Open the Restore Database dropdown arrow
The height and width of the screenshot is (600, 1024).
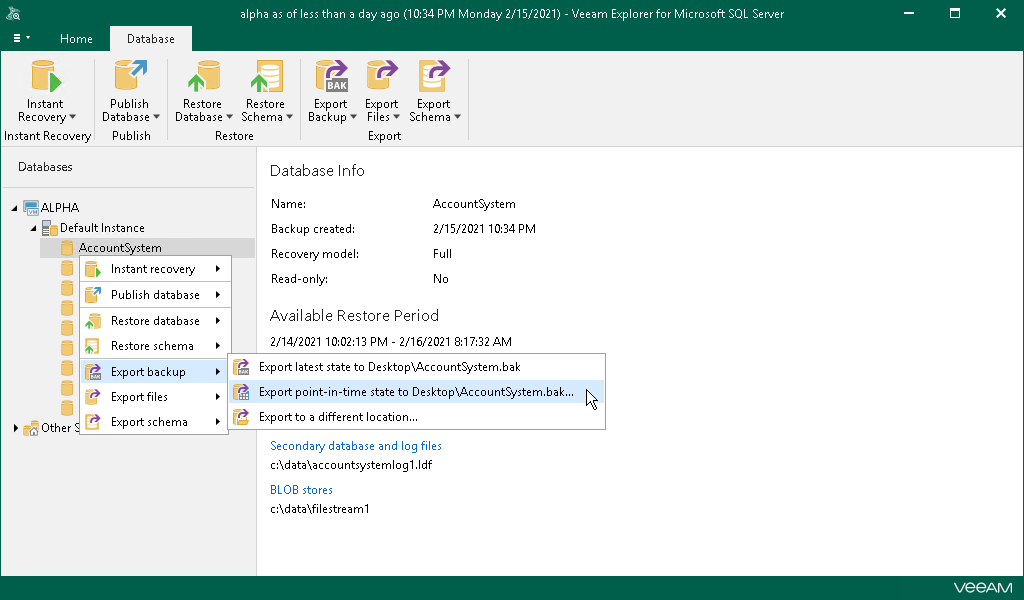click(x=229, y=118)
